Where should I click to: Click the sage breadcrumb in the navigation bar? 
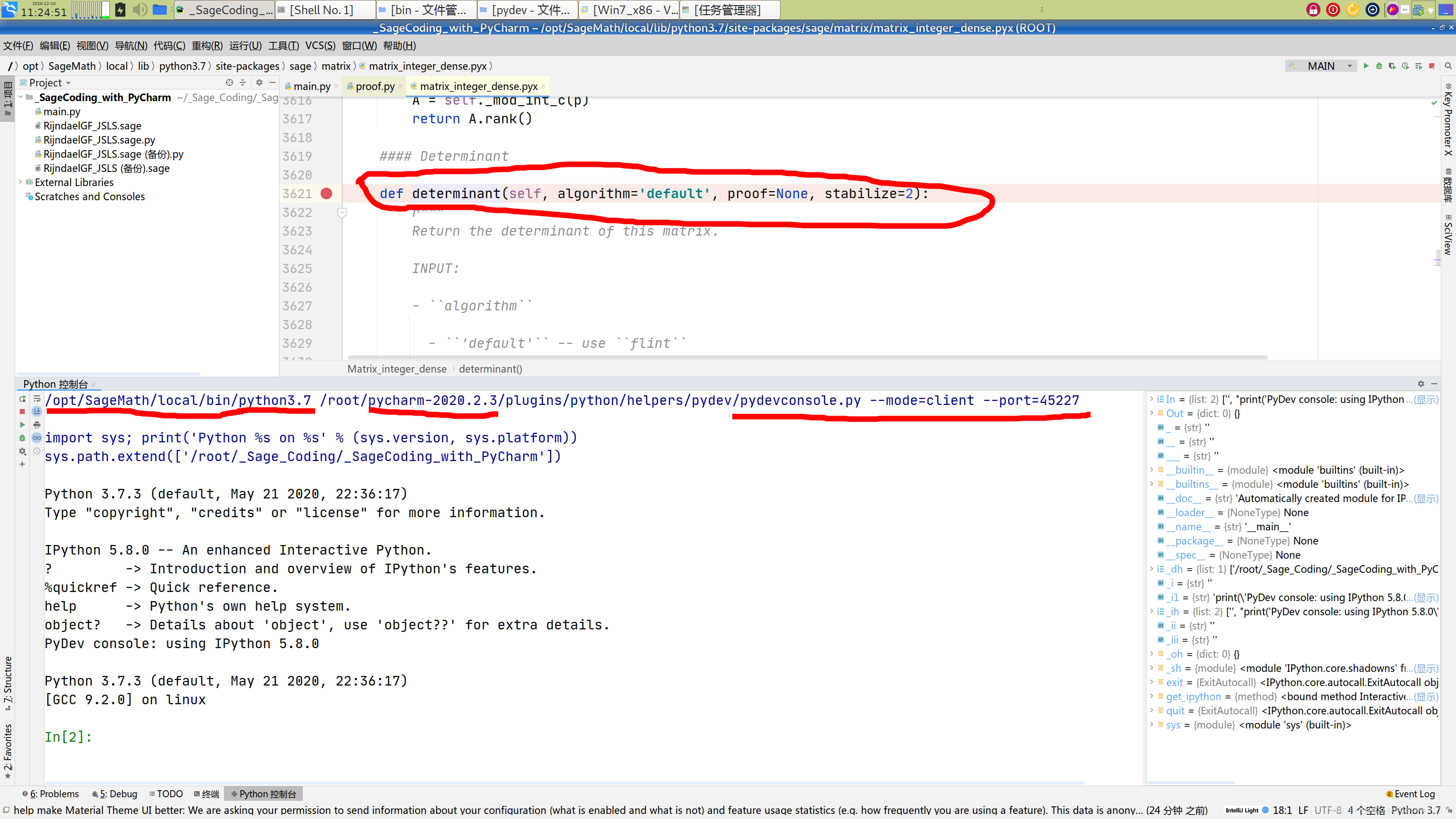click(x=300, y=66)
